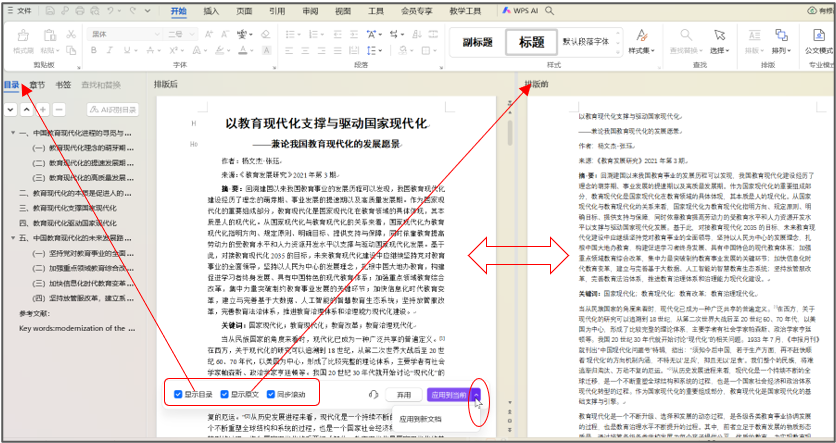Screen dimensions: 836x443
Task: Open the 文件 menu
Action: [x=20, y=11]
